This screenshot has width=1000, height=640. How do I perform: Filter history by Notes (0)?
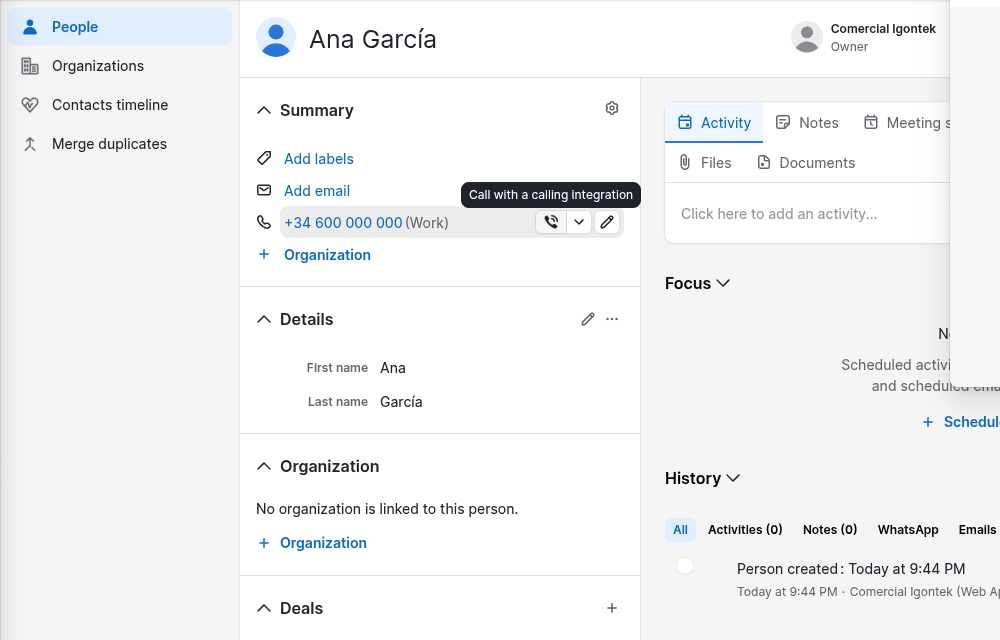(x=830, y=530)
